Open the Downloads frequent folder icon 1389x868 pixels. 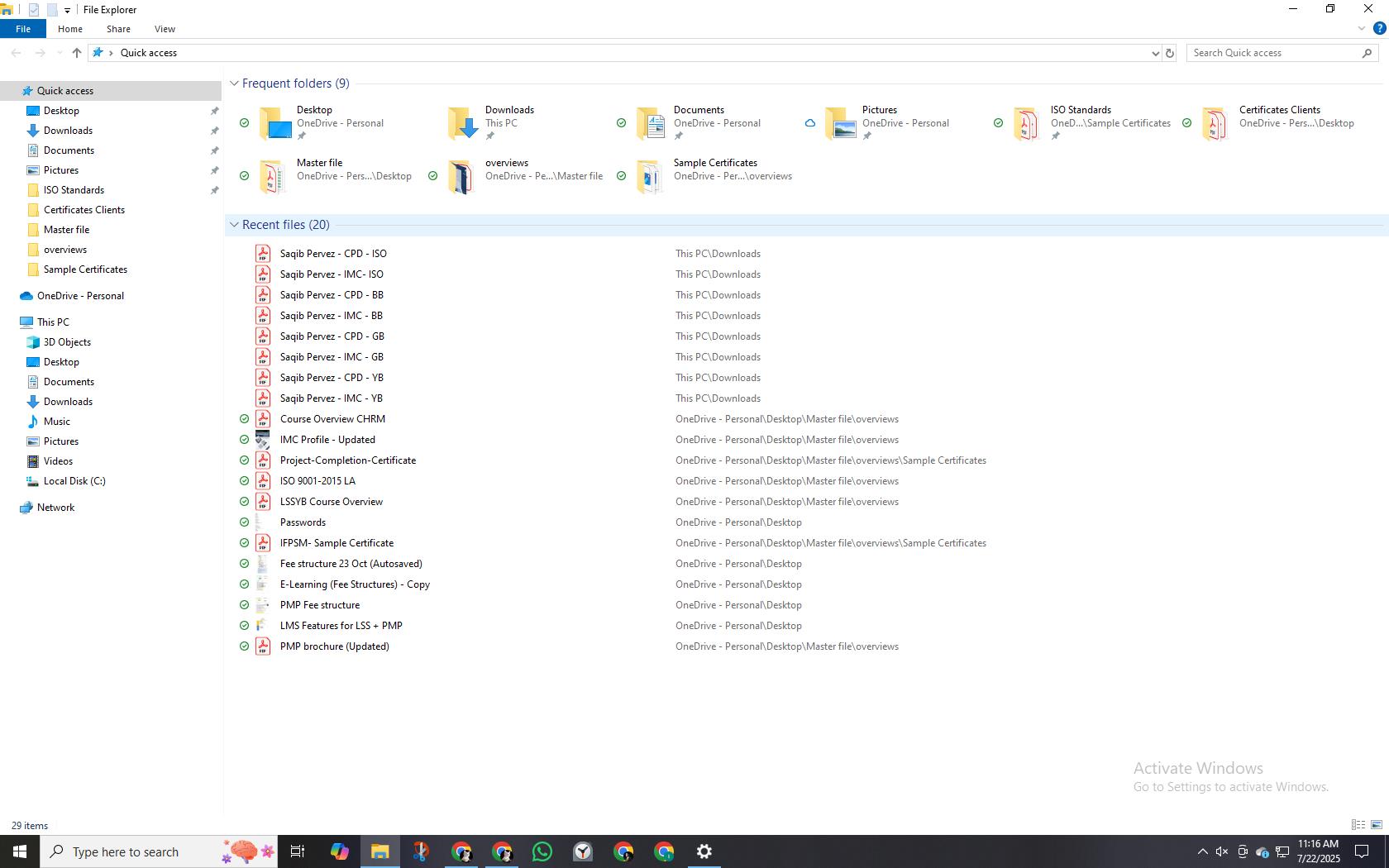coord(464,123)
